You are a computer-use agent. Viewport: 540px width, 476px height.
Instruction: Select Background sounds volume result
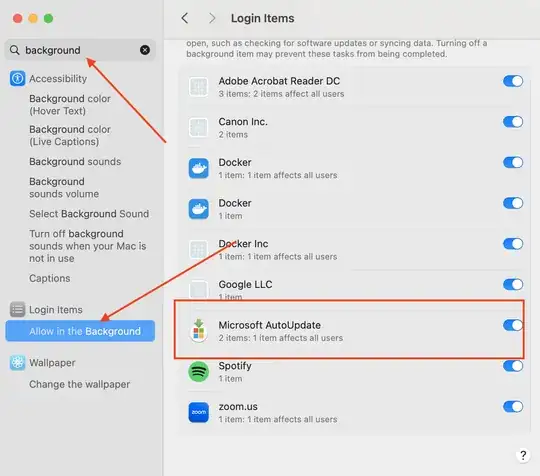(64, 188)
